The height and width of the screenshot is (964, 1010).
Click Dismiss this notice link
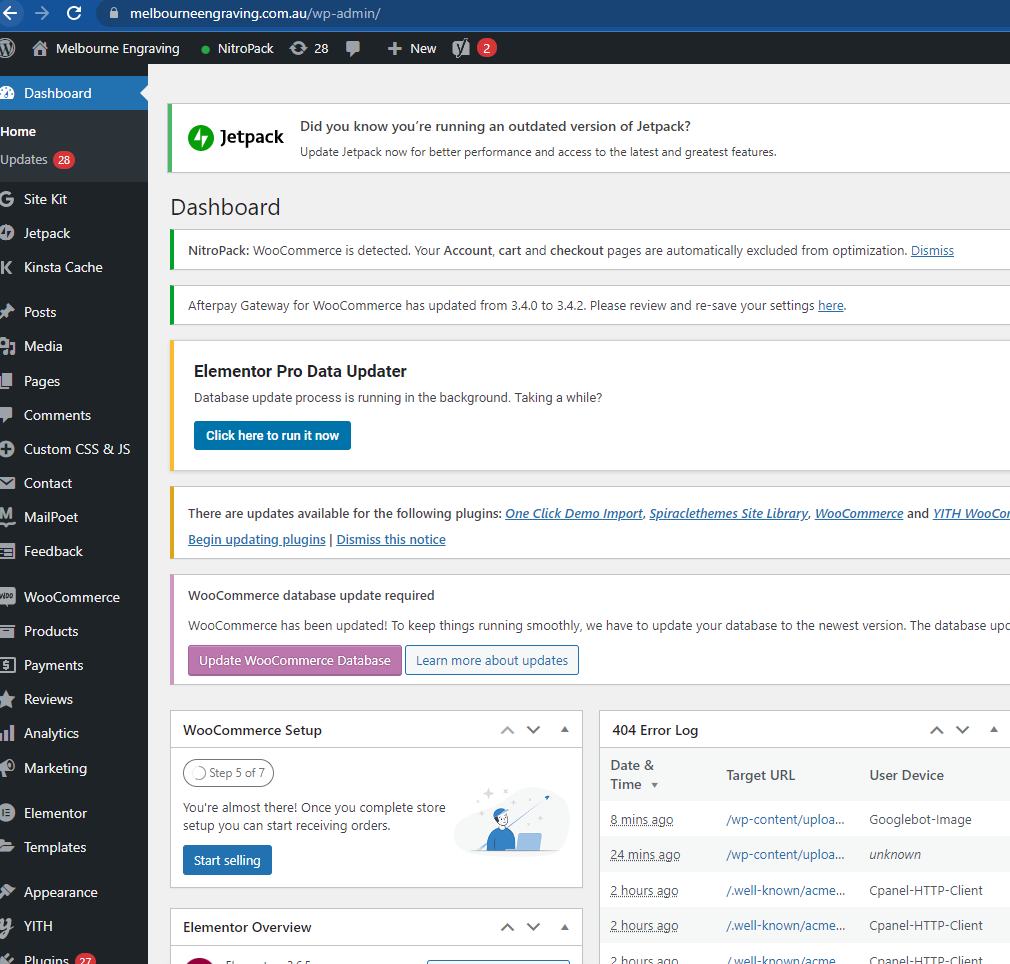point(390,539)
